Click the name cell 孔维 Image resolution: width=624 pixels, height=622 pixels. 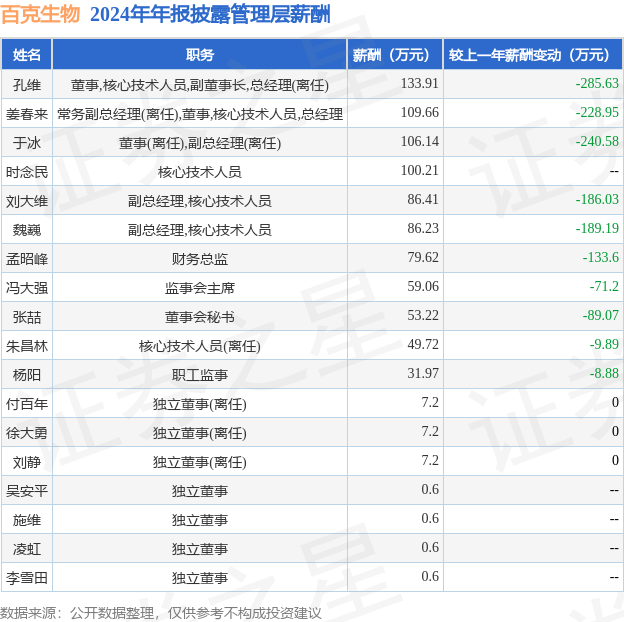coord(27,84)
